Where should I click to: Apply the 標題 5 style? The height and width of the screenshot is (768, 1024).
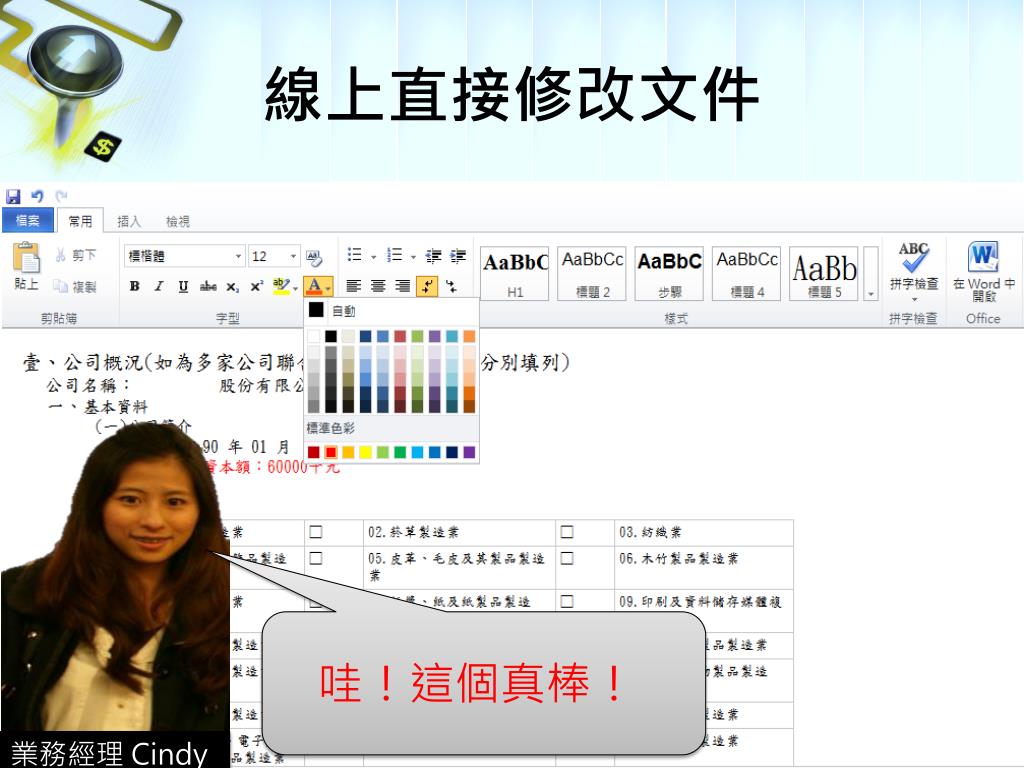pyautogui.click(x=824, y=273)
